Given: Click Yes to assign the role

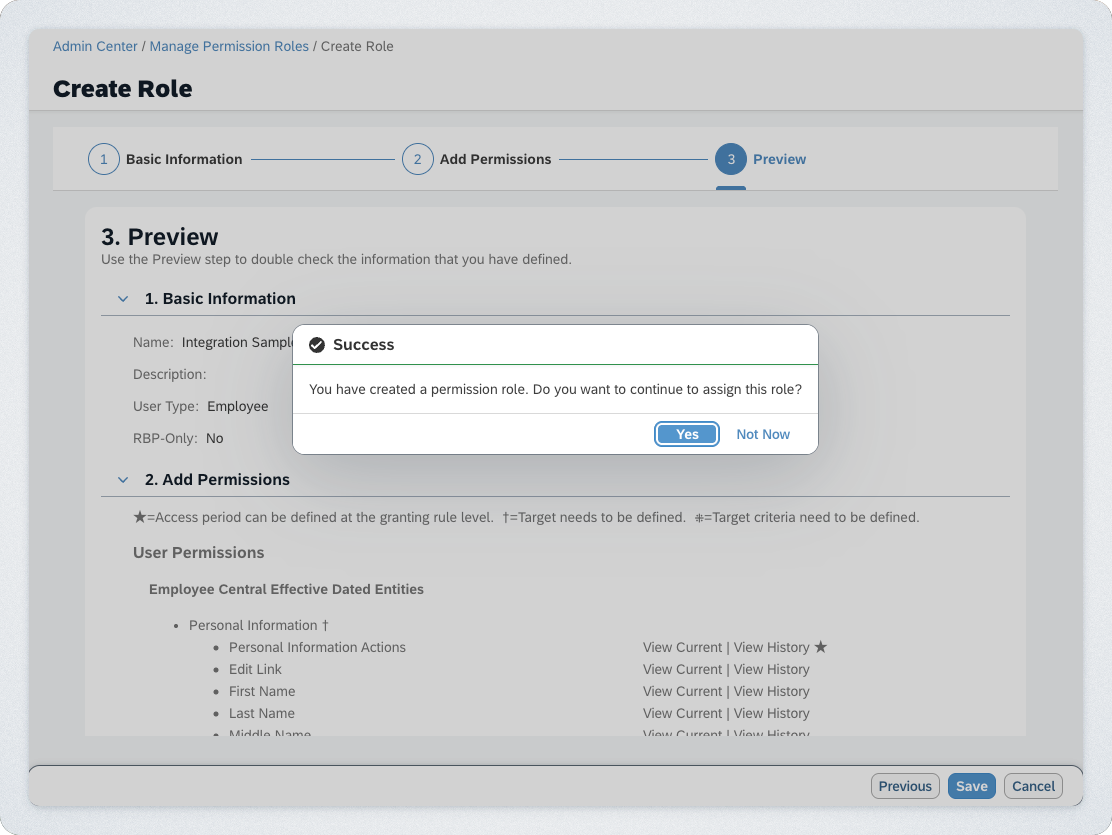Looking at the screenshot, I should click(687, 434).
